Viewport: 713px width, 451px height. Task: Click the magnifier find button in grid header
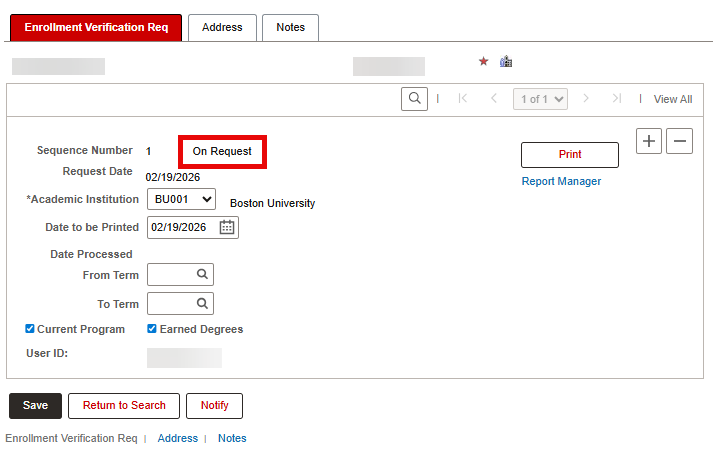(414, 99)
